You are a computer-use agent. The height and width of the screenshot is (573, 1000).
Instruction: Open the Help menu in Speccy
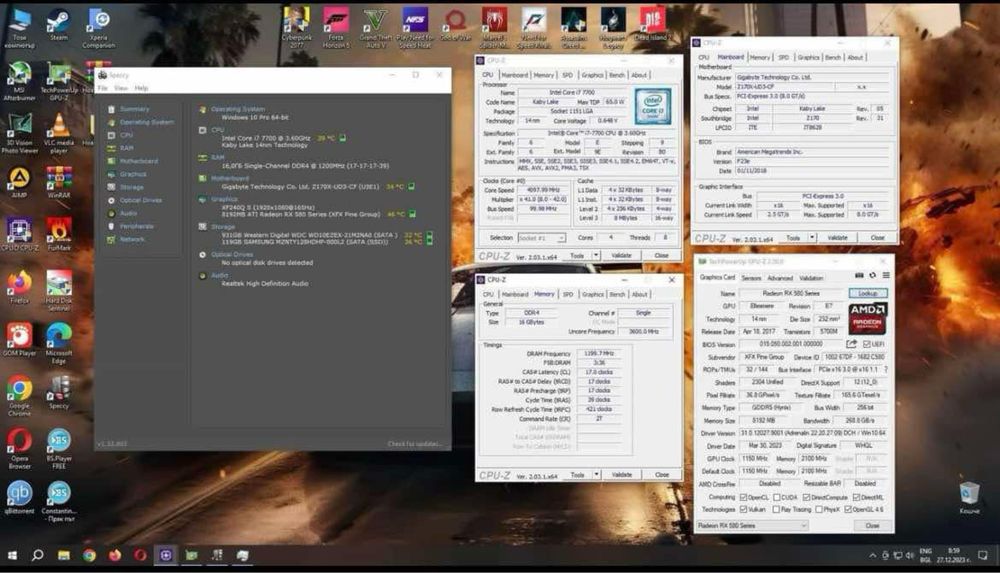141,88
